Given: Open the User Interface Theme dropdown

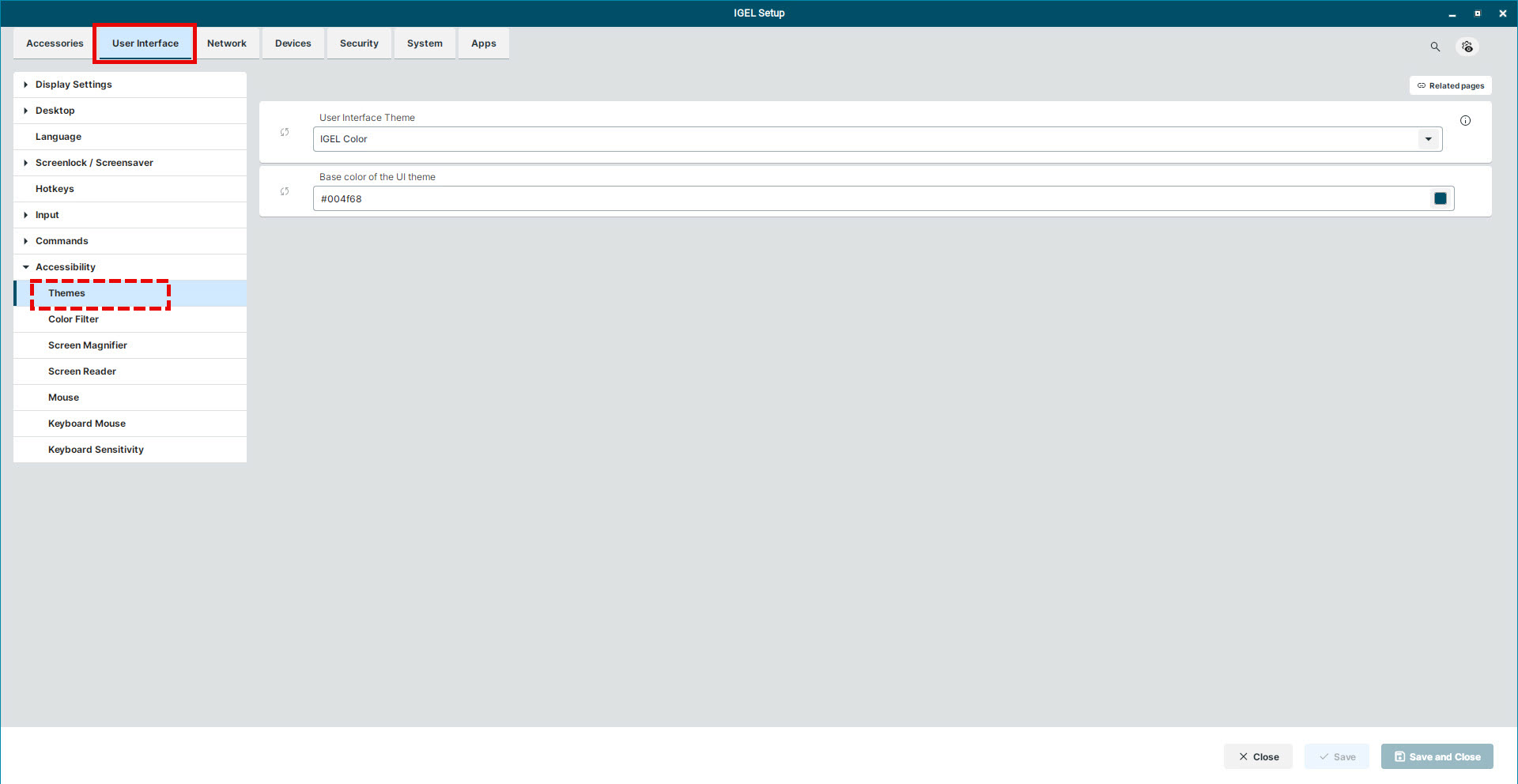Looking at the screenshot, I should pos(1428,139).
